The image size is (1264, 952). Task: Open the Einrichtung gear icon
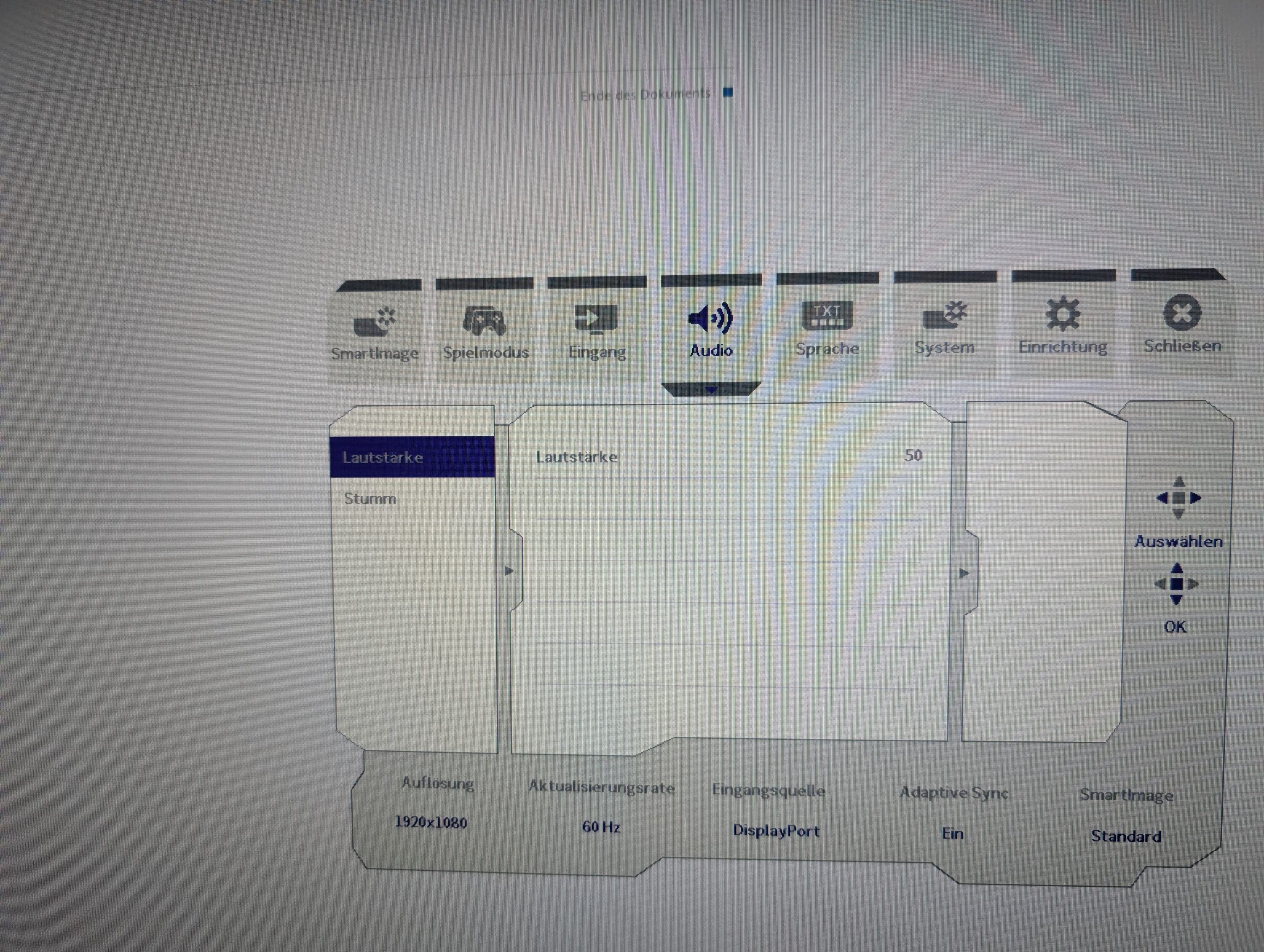[x=1063, y=313]
